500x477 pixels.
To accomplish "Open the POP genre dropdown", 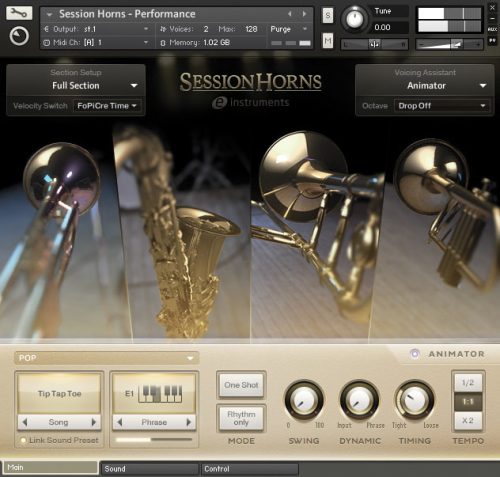I will (106, 358).
